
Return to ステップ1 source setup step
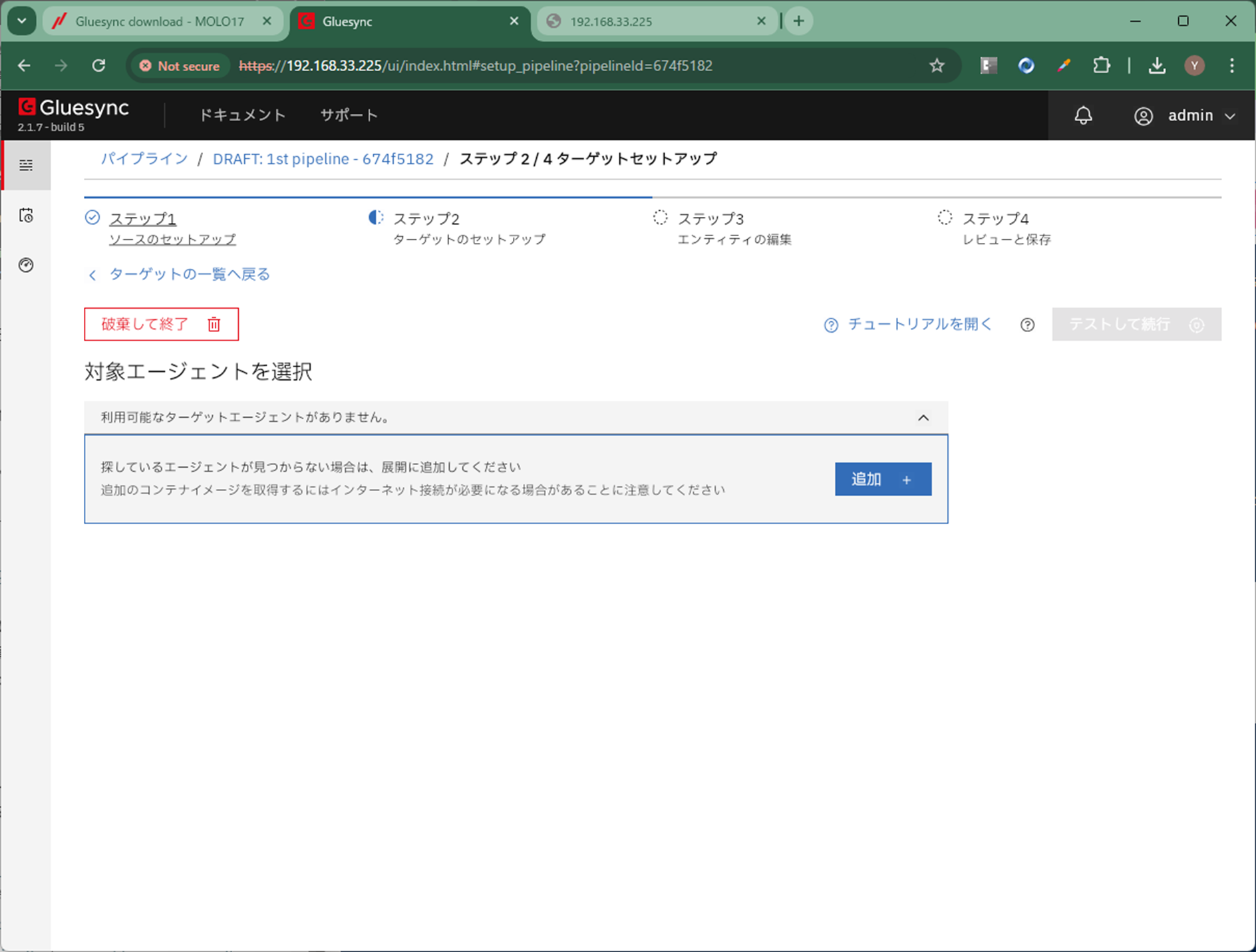142,219
